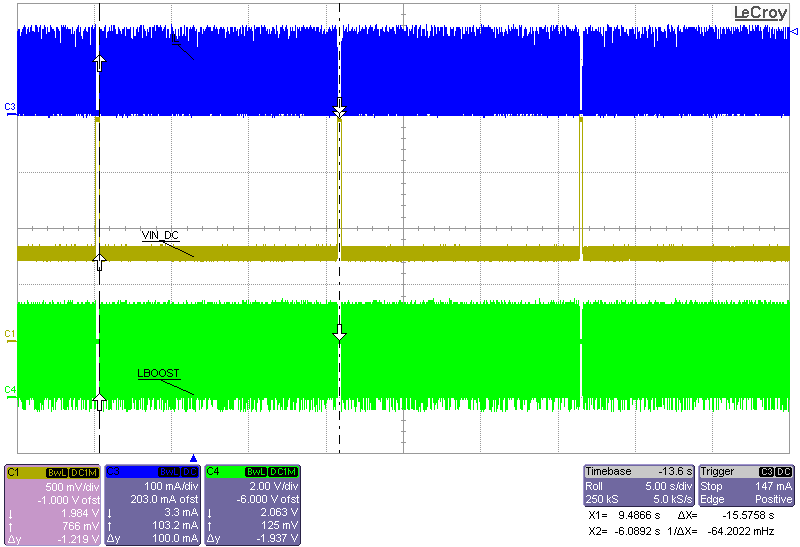Screen dimensions: 800x547
Task: Click the 5.0 kS/s sample rate value
Action: pyautogui.click(x=673, y=499)
